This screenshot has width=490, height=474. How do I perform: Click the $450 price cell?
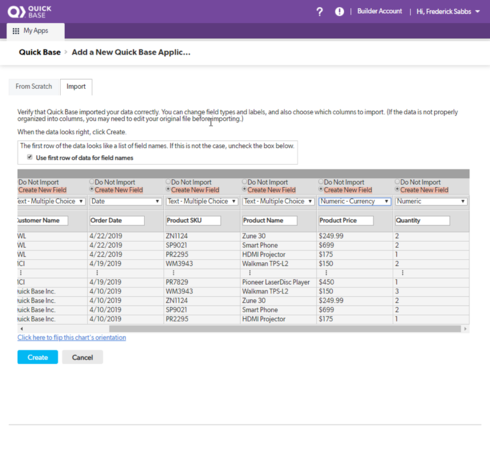355,282
